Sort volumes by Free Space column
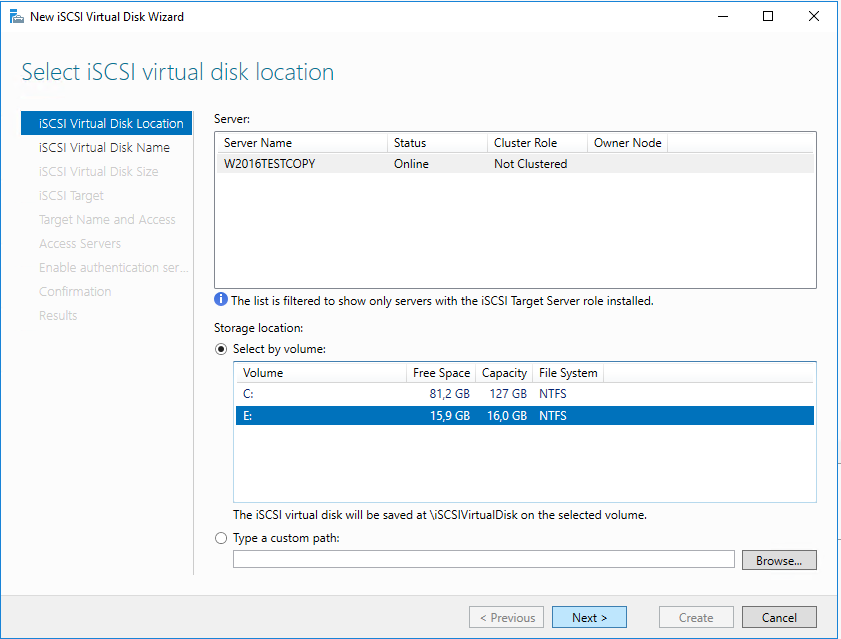Viewport: 841px width, 639px height. pos(440,373)
